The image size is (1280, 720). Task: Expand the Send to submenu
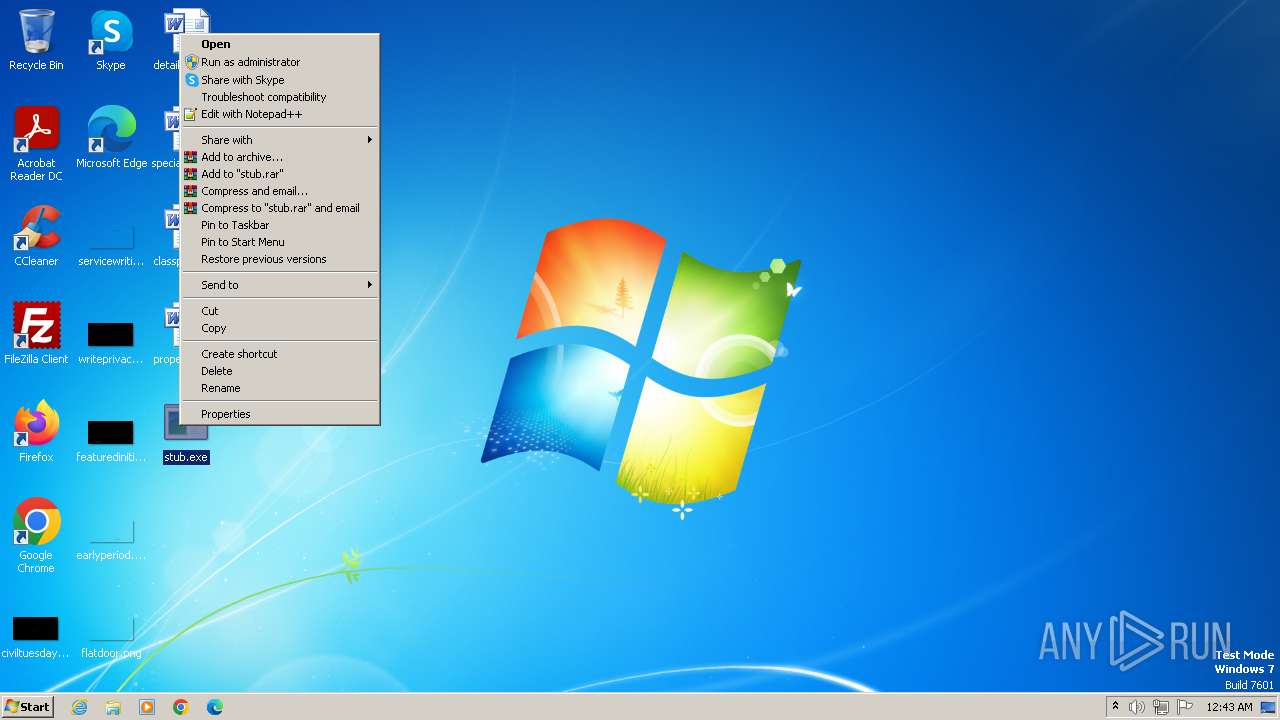pyautogui.click(x=280, y=285)
